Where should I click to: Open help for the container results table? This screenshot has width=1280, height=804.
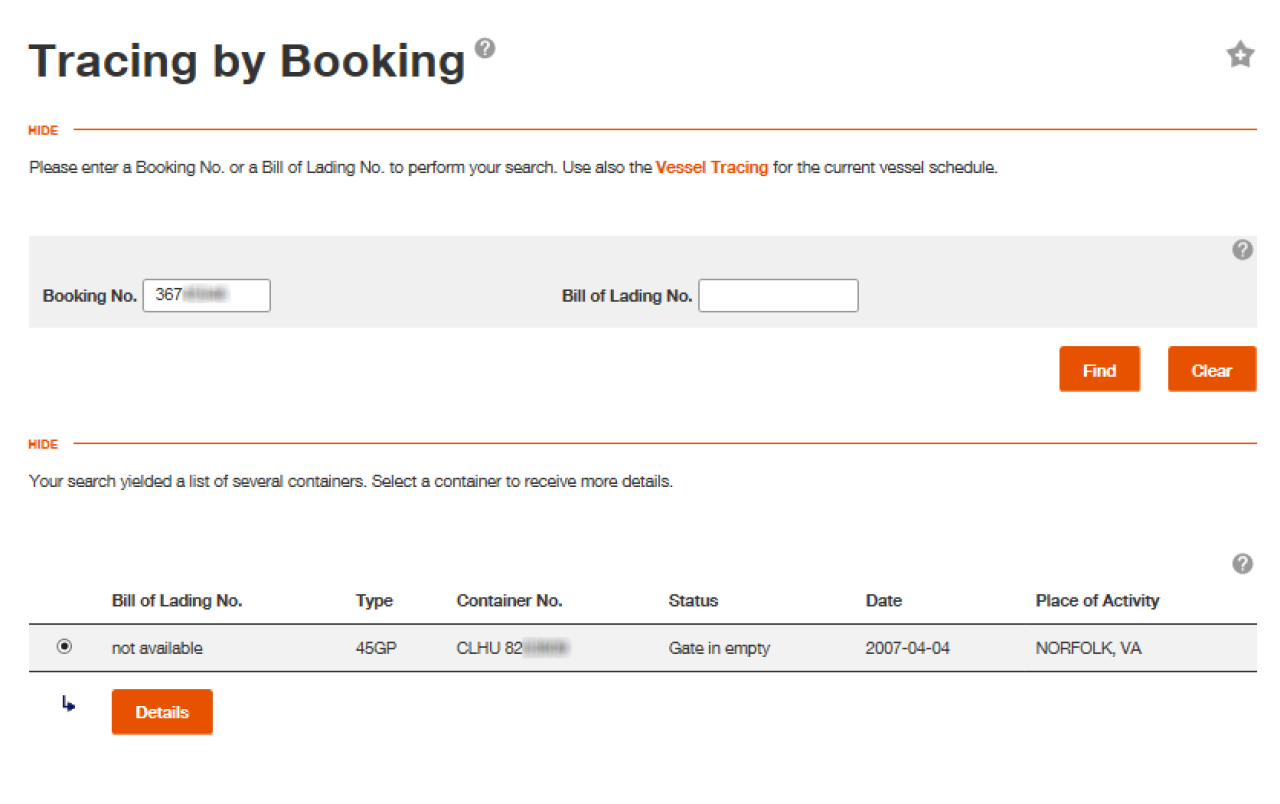point(1243,564)
